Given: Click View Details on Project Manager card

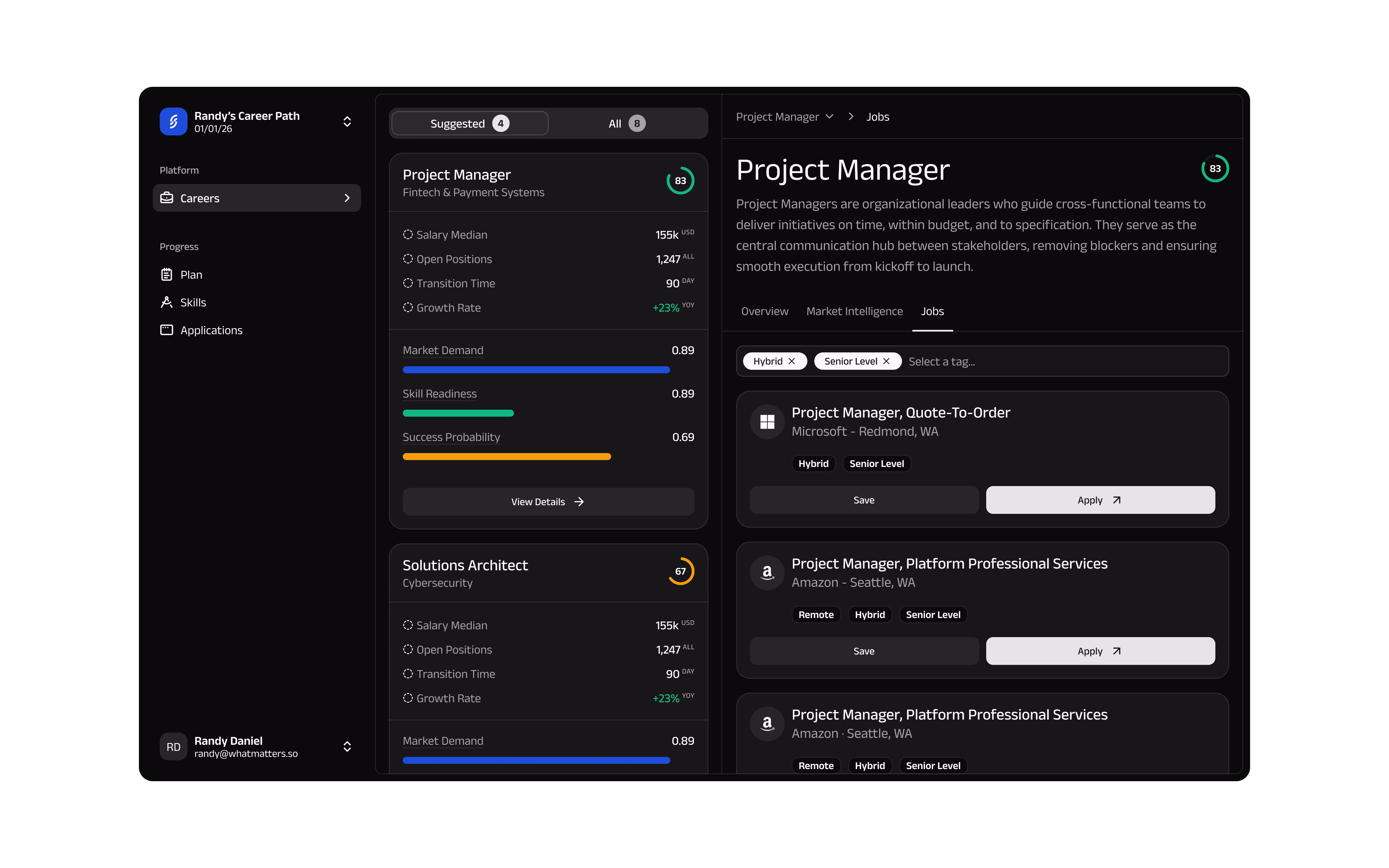Looking at the screenshot, I should [x=548, y=502].
